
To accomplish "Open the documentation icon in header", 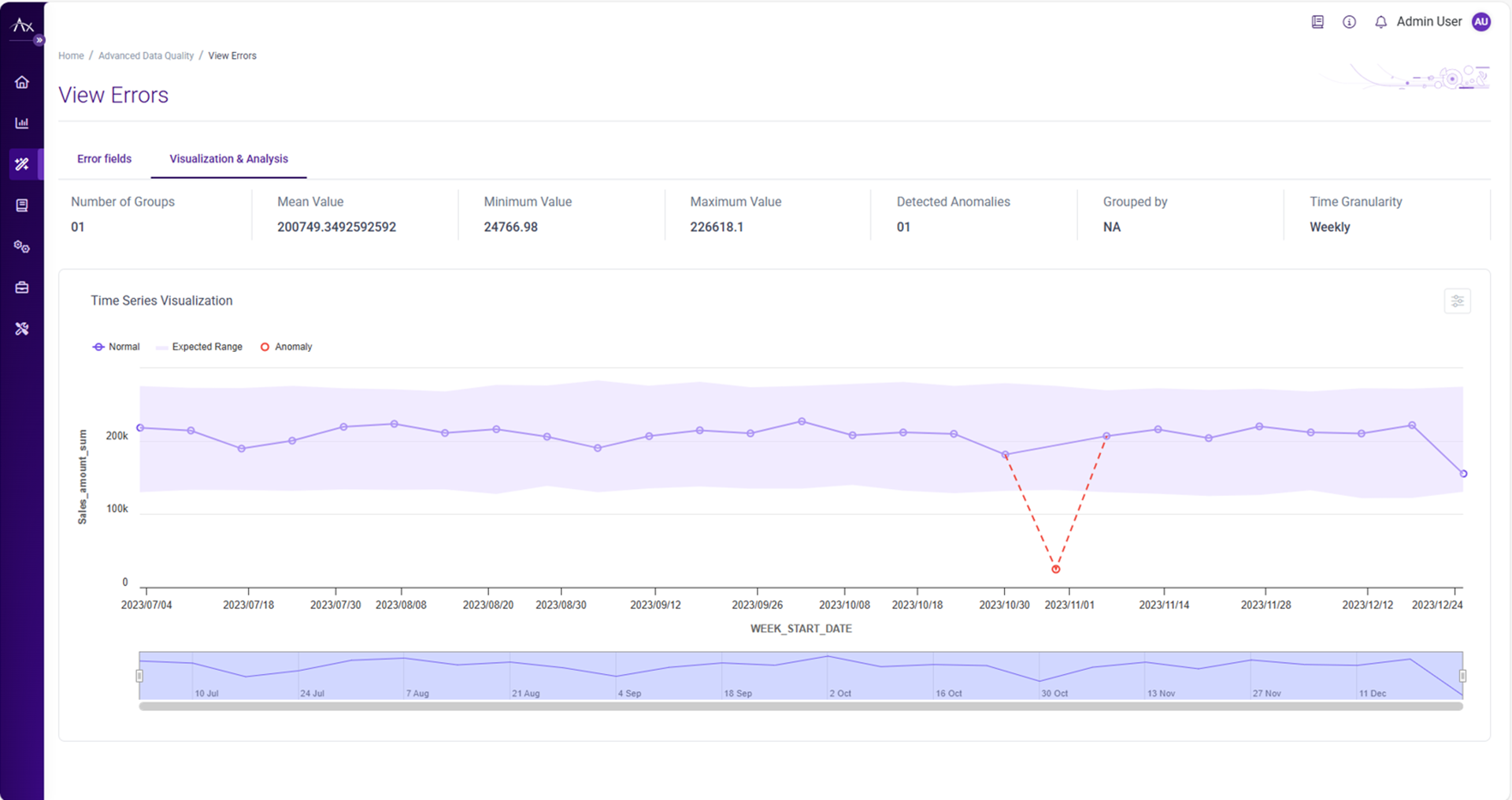I will 1317,22.
